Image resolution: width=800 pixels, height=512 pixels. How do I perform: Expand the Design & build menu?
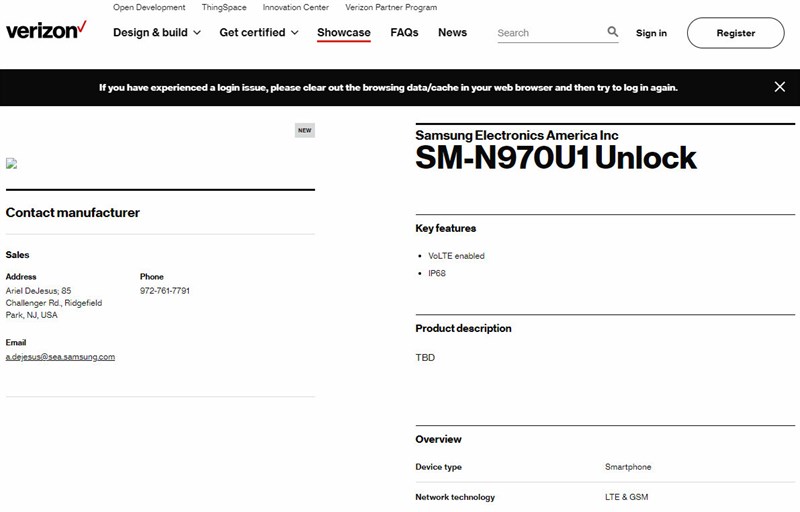157,32
